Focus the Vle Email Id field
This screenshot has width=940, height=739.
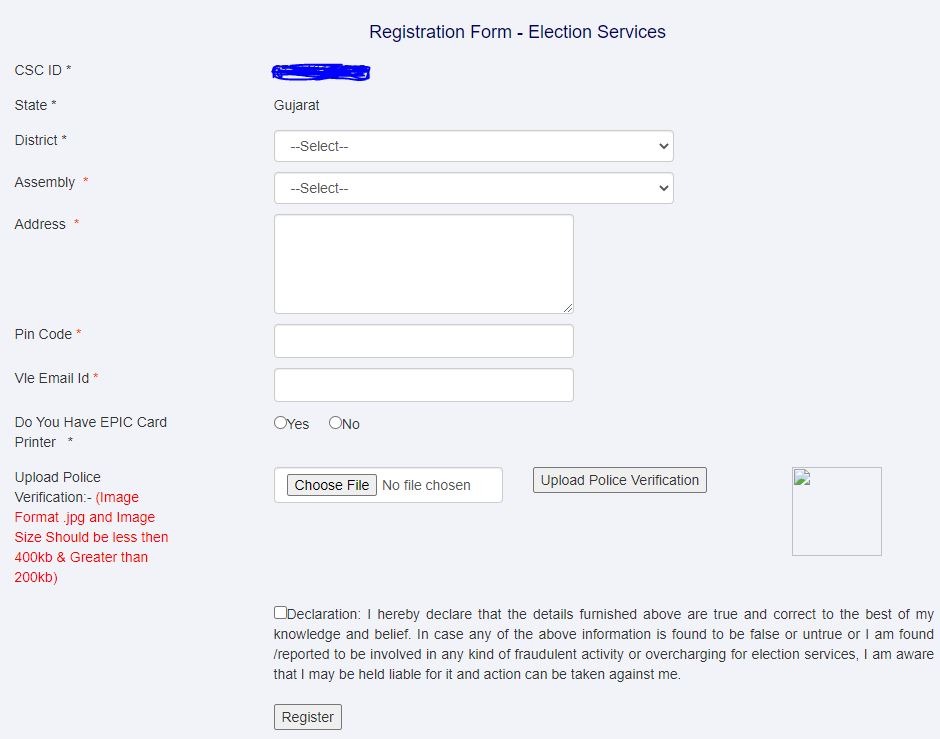(424, 385)
